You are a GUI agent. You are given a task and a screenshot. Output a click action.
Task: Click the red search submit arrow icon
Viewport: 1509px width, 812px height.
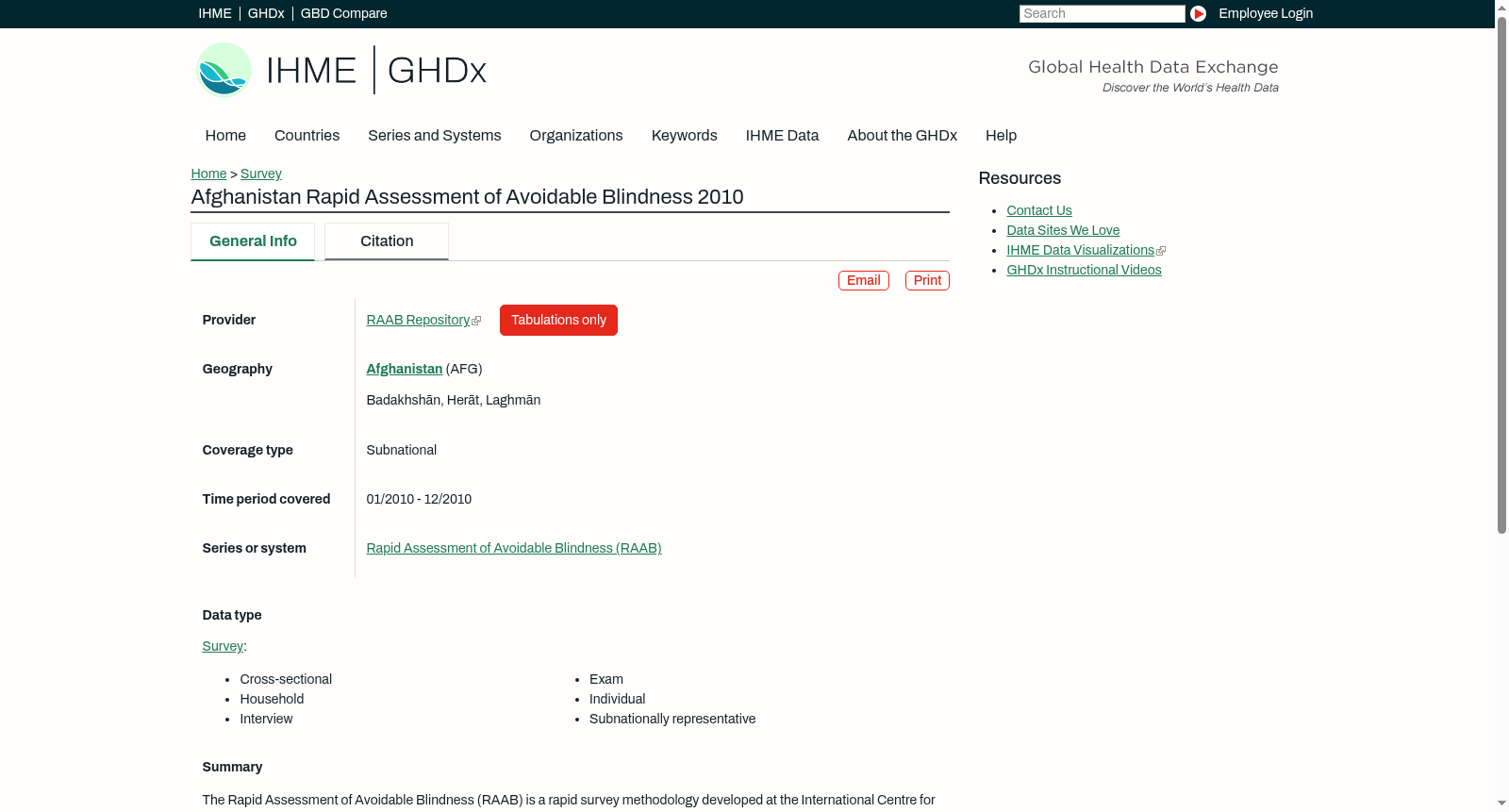[1198, 13]
